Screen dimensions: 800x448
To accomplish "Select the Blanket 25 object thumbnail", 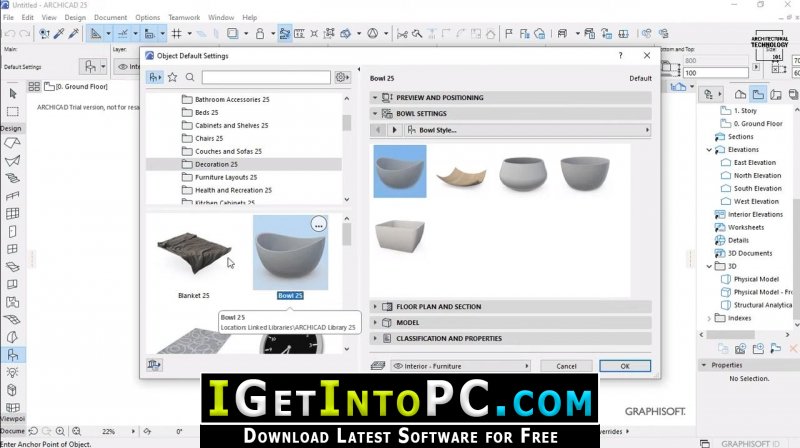I will click(194, 254).
